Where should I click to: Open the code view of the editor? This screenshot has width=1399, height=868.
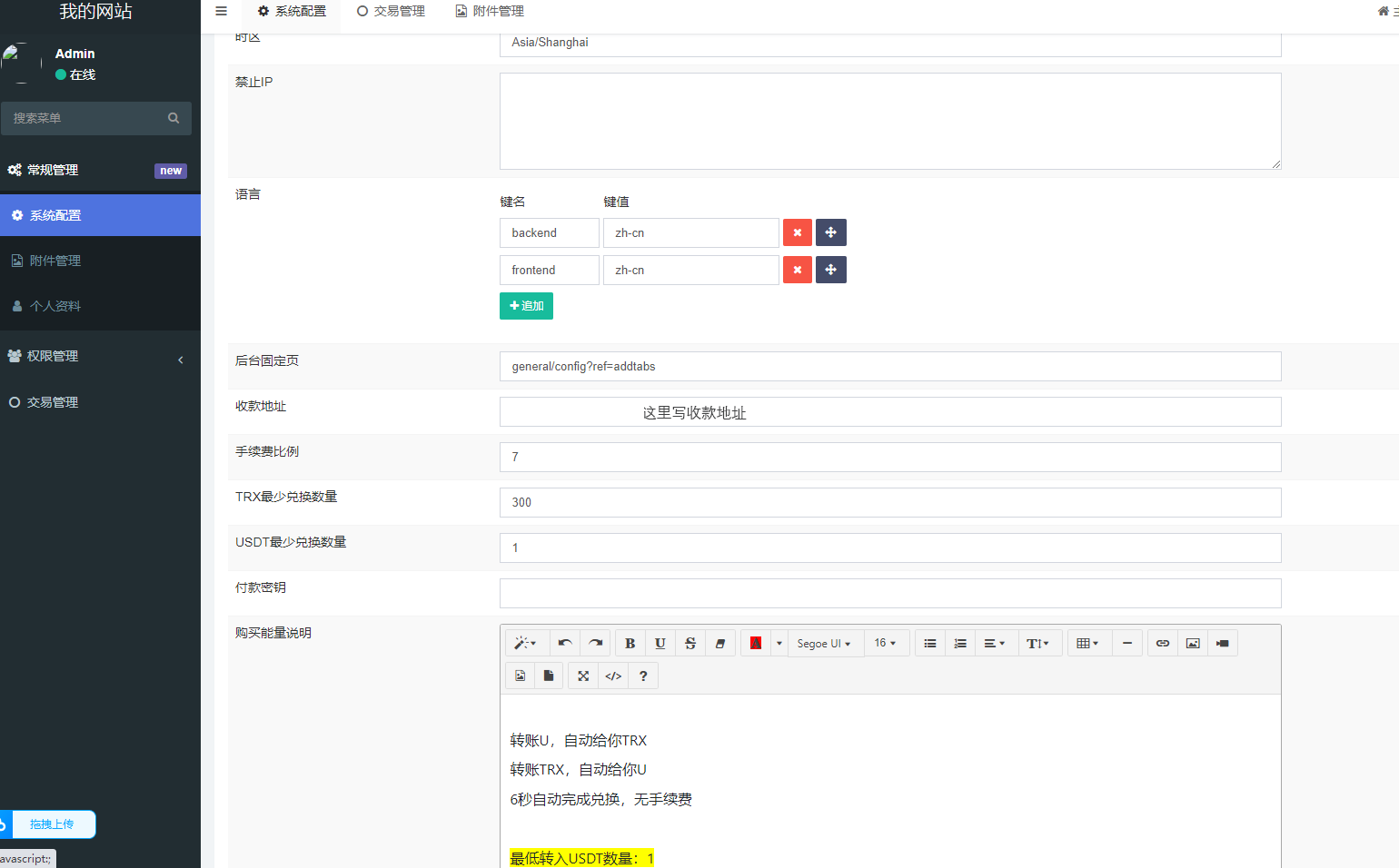[612, 676]
